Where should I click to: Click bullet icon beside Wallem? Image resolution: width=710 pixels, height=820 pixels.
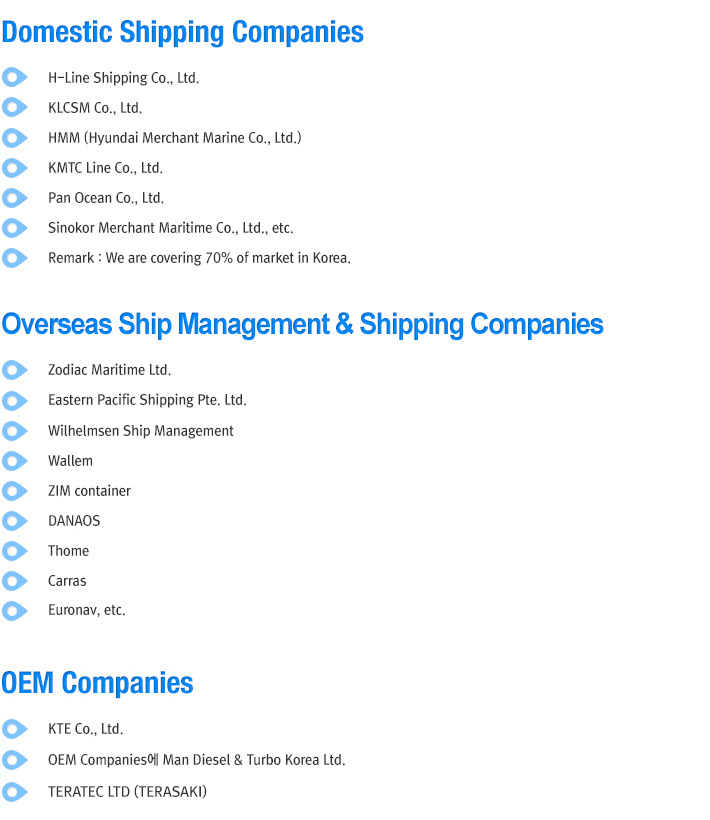[15, 461]
